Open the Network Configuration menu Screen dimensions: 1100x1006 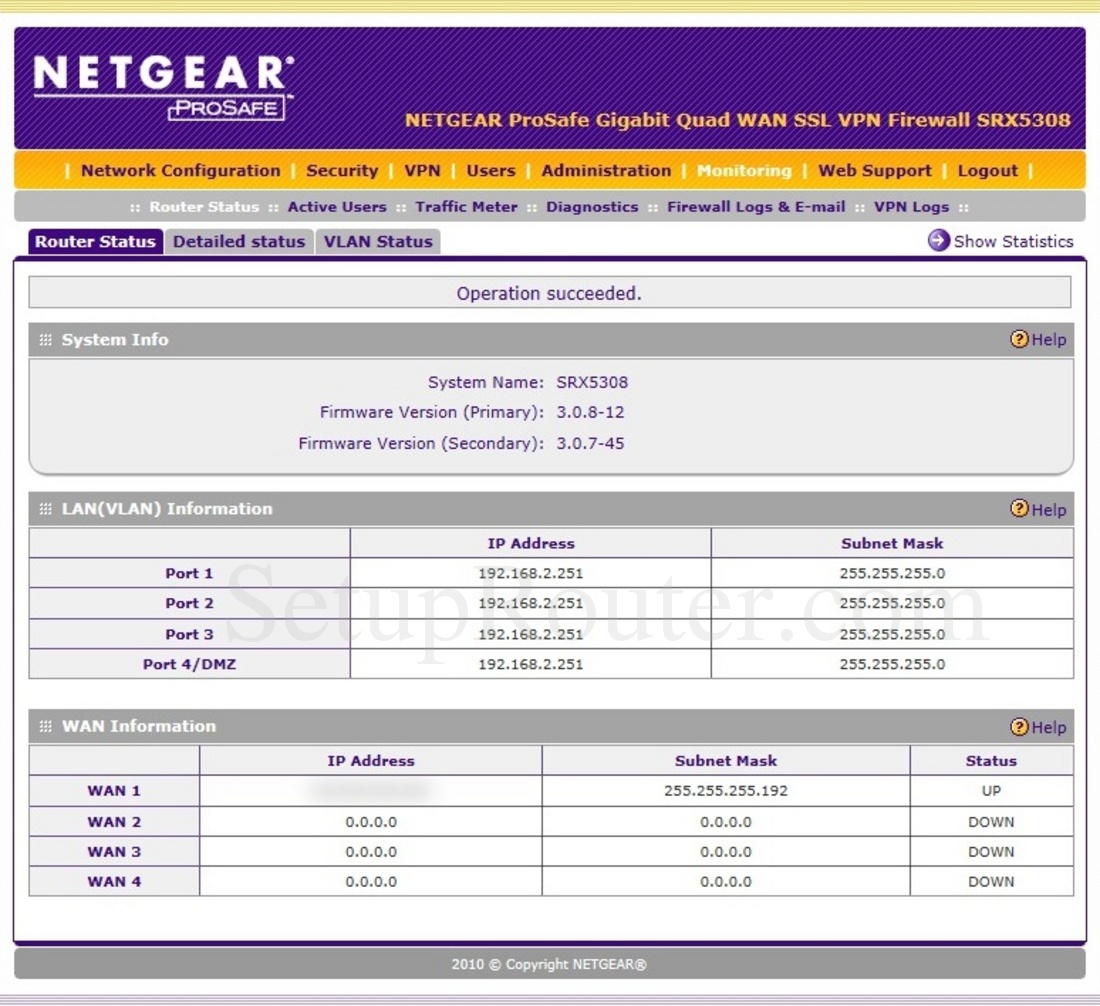click(180, 170)
